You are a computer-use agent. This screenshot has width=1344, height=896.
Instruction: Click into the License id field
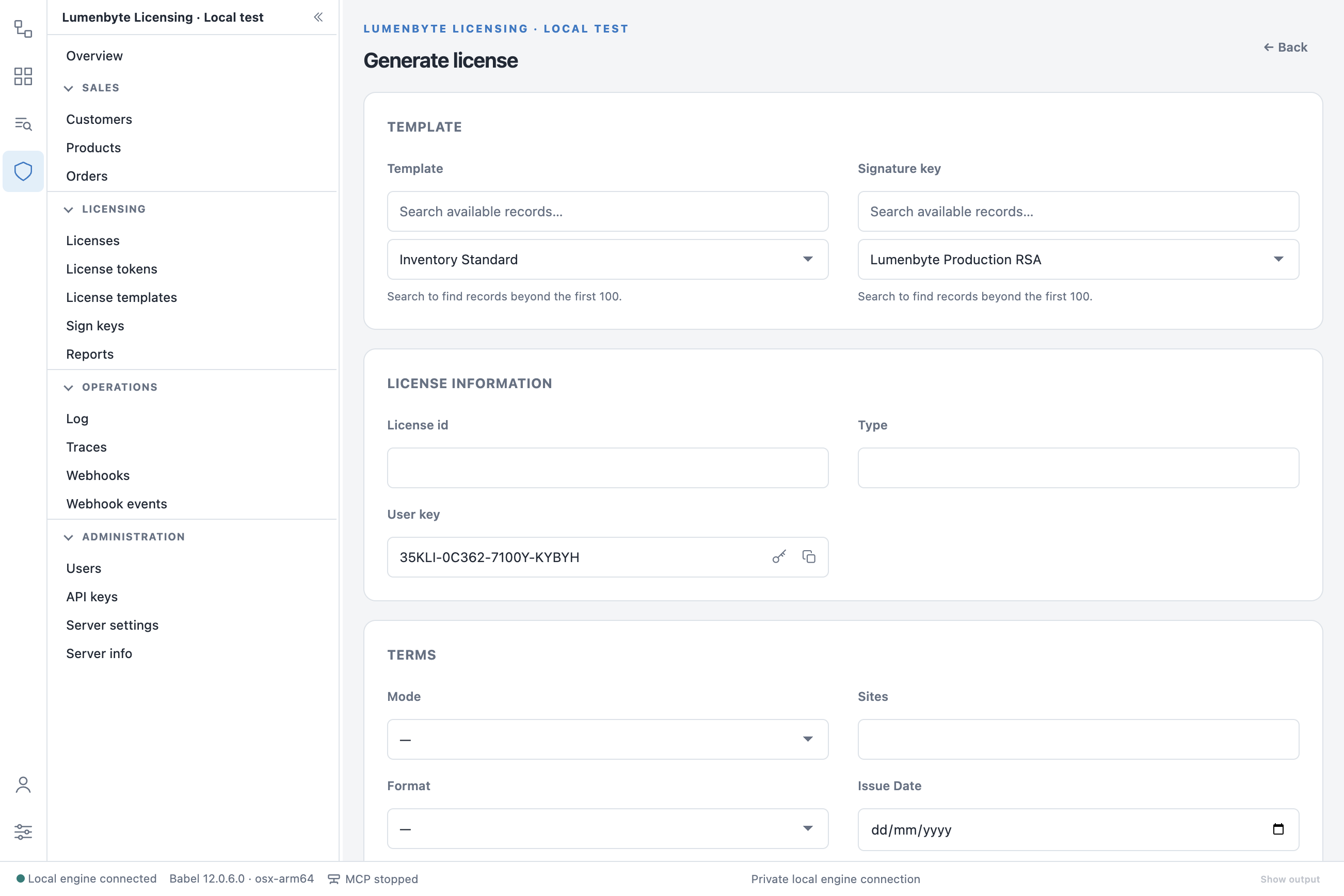point(607,468)
